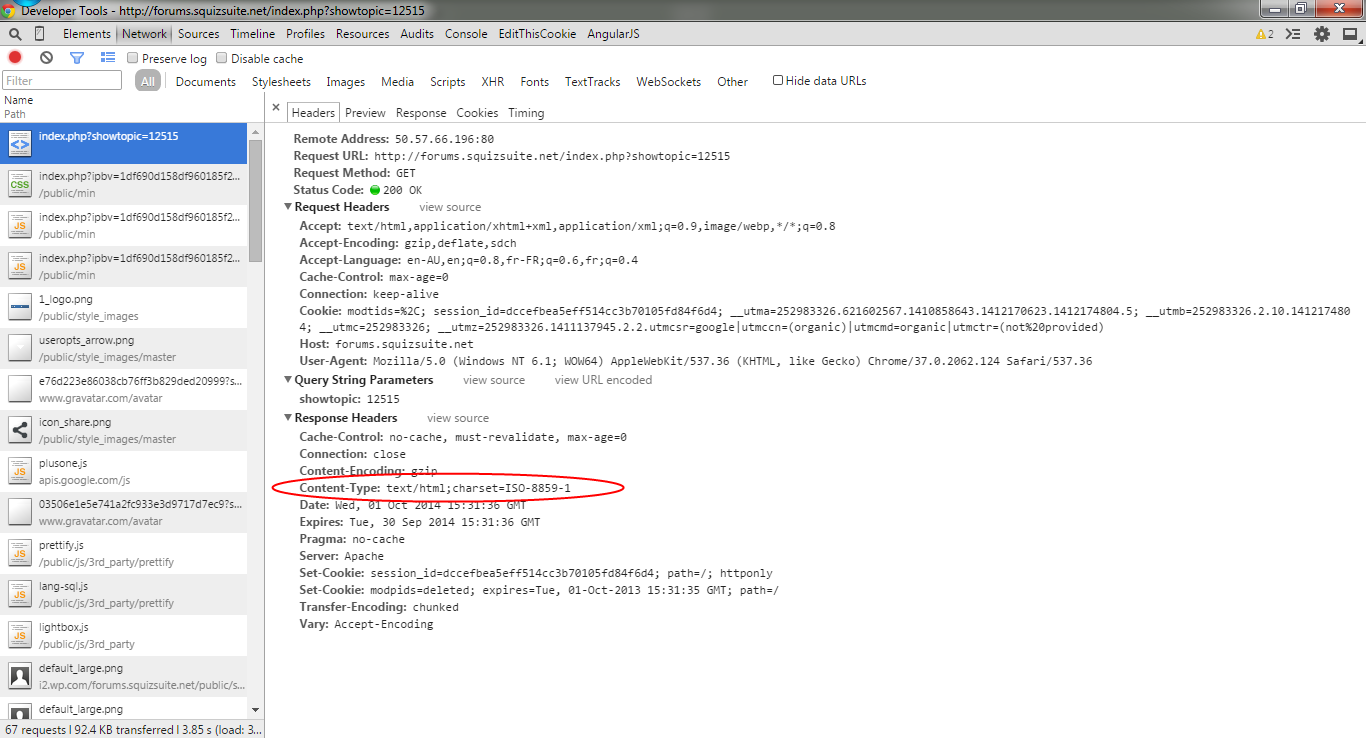The height and width of the screenshot is (738, 1366).
Task: Enable Hide data URLs filter
Action: (778, 81)
